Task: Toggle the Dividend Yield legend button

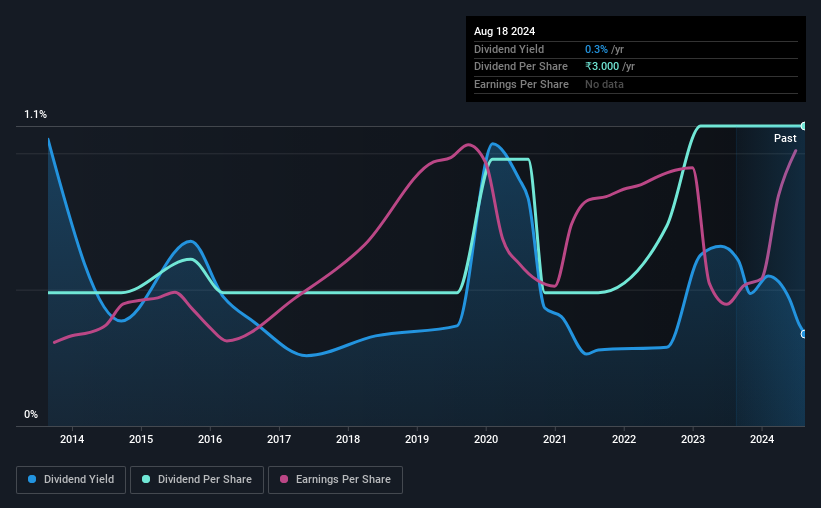Action: click(71, 480)
